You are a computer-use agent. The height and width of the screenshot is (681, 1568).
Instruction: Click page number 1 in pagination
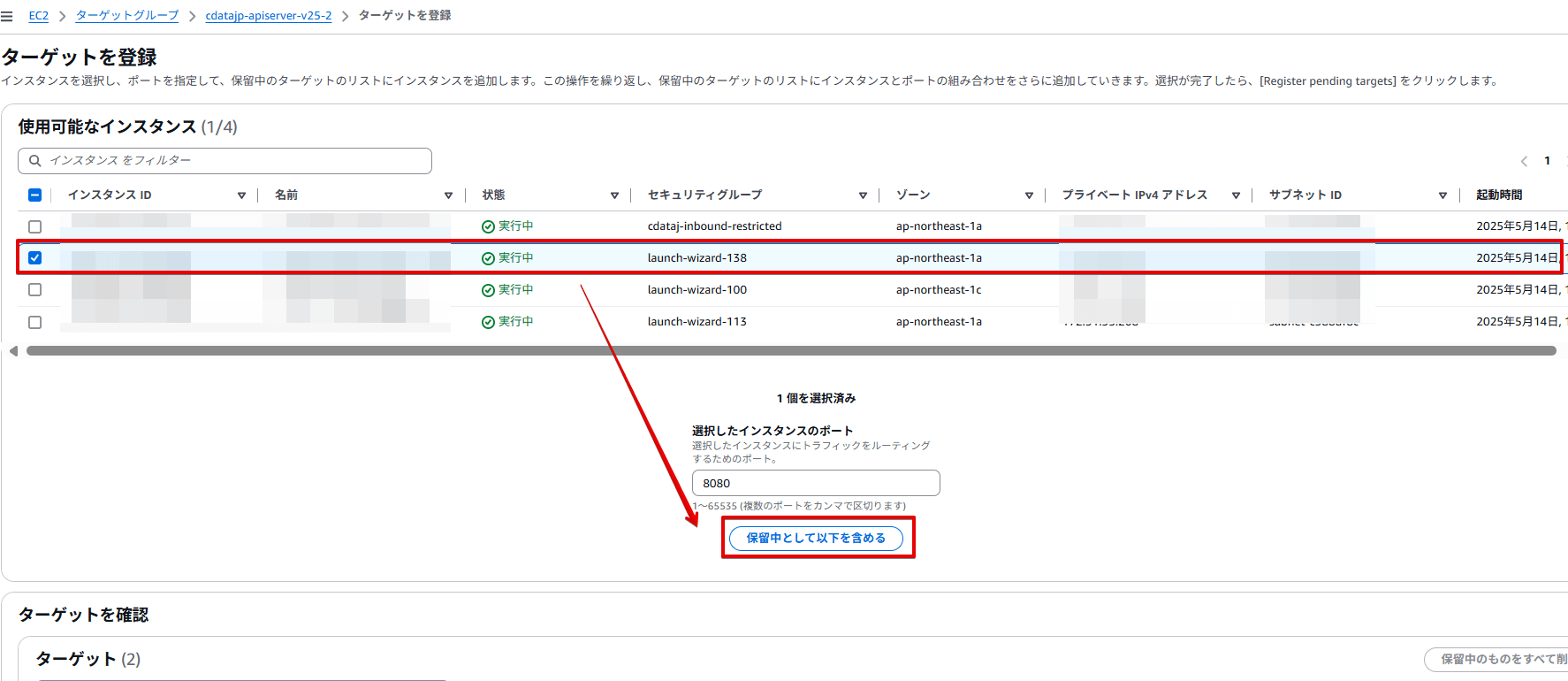1547,161
